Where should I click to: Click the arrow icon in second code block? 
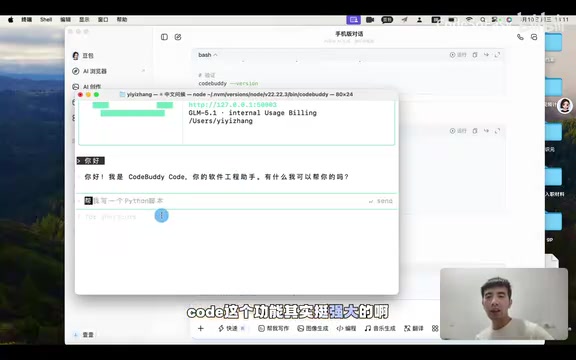486,131
